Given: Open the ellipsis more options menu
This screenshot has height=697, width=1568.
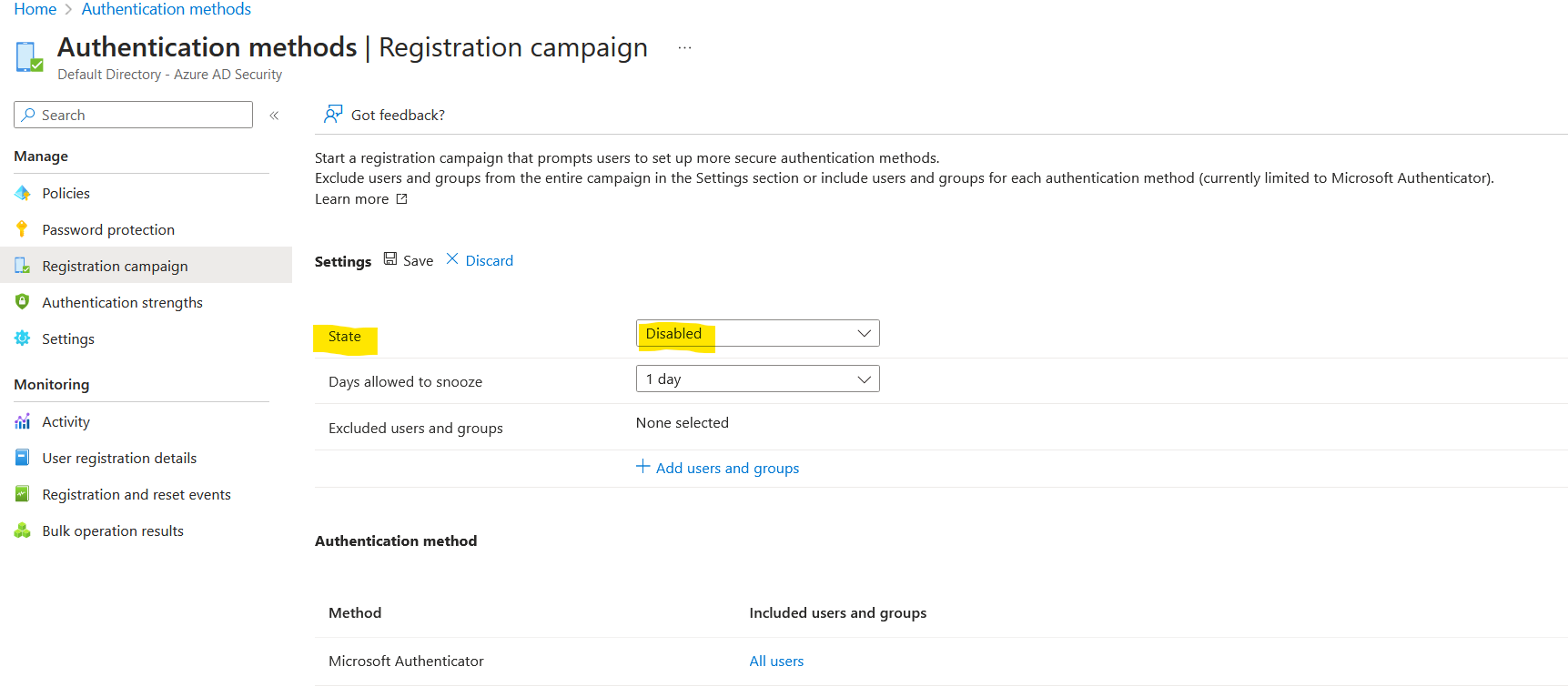Looking at the screenshot, I should point(684,47).
